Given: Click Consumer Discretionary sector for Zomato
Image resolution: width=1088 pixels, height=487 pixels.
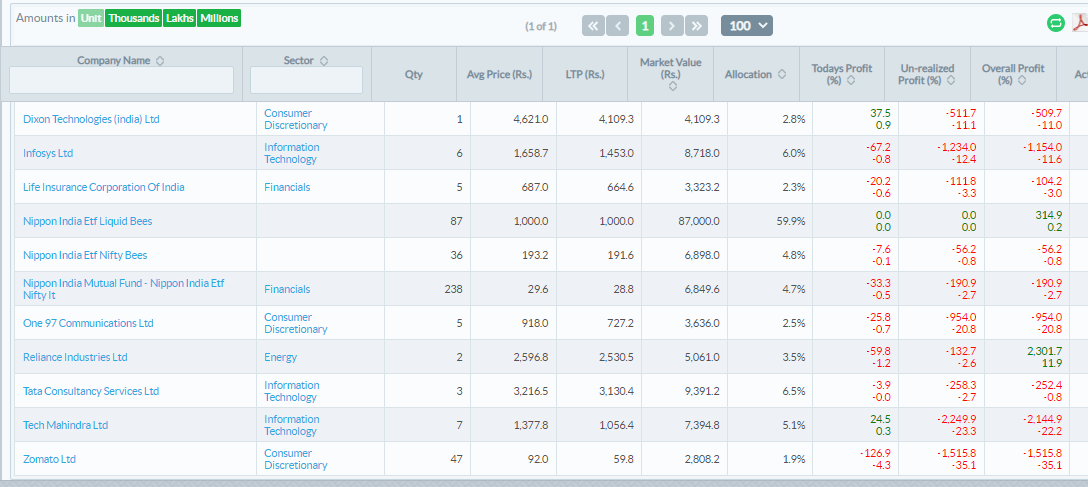Looking at the screenshot, I should coord(296,459).
